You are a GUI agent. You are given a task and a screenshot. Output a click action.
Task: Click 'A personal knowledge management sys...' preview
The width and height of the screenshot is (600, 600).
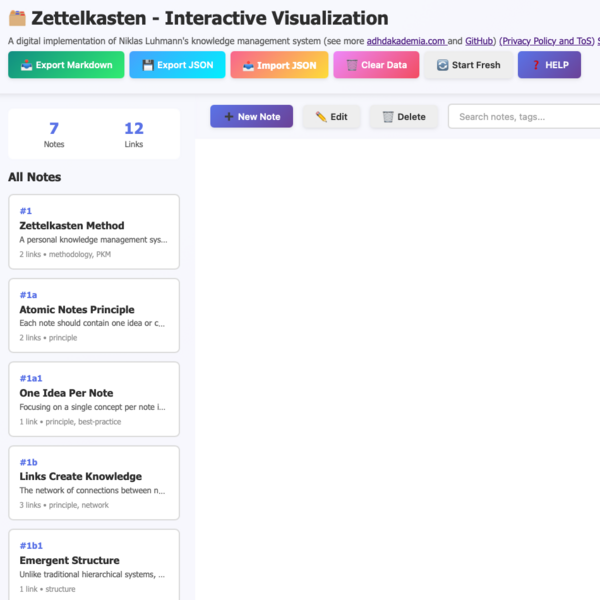click(93, 240)
